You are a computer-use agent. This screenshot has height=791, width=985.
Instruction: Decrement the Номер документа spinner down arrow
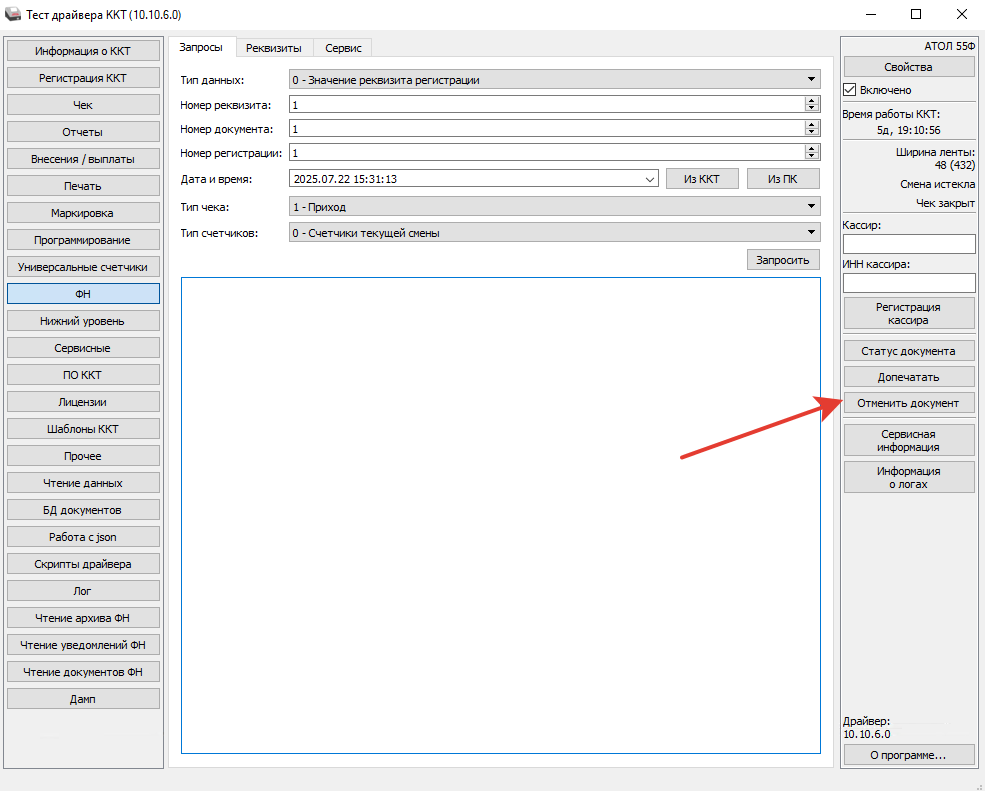click(x=811, y=132)
